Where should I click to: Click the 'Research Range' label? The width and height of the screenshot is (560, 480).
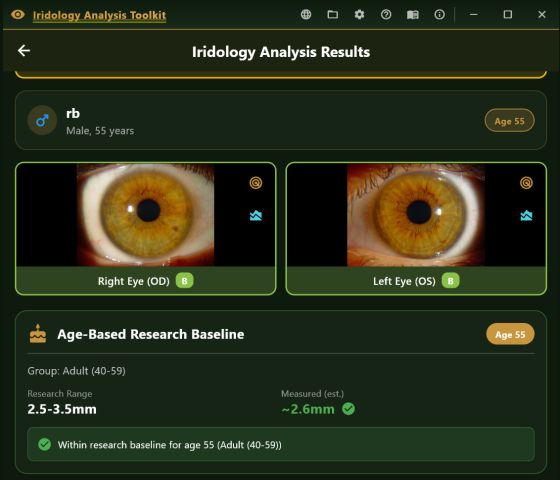(x=60, y=394)
